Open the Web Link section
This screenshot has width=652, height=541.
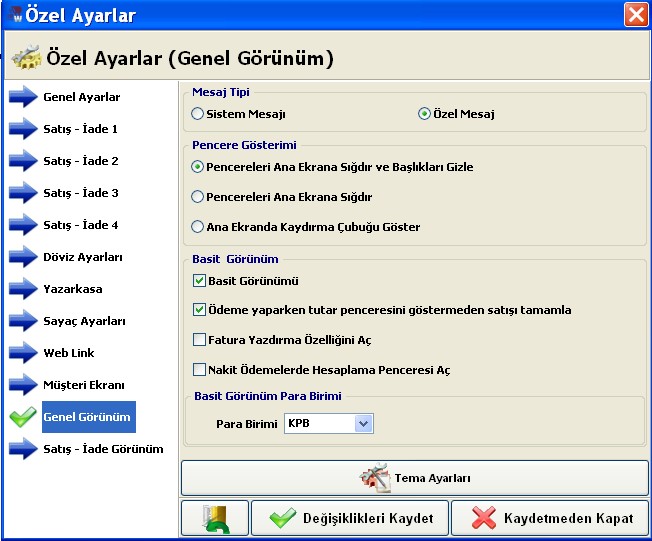(69, 353)
